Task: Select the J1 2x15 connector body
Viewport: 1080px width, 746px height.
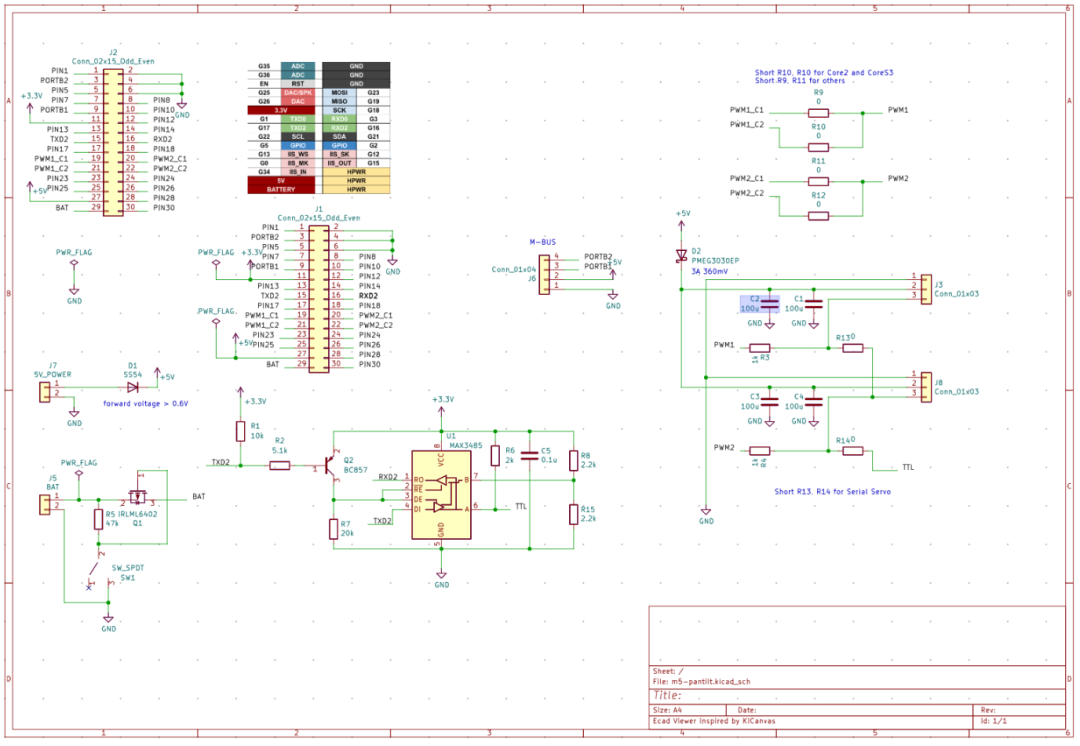Action: [x=318, y=299]
